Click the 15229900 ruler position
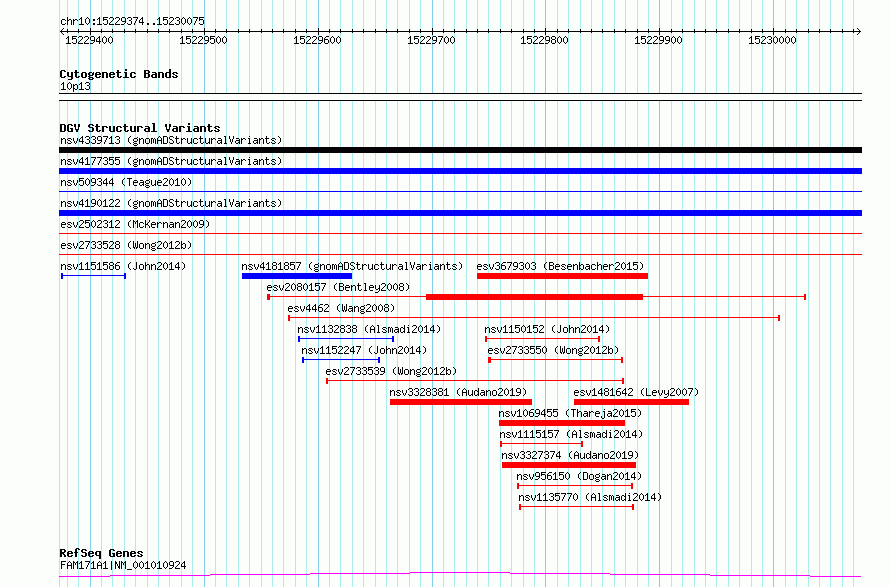The height and width of the screenshot is (587, 890). click(658, 40)
